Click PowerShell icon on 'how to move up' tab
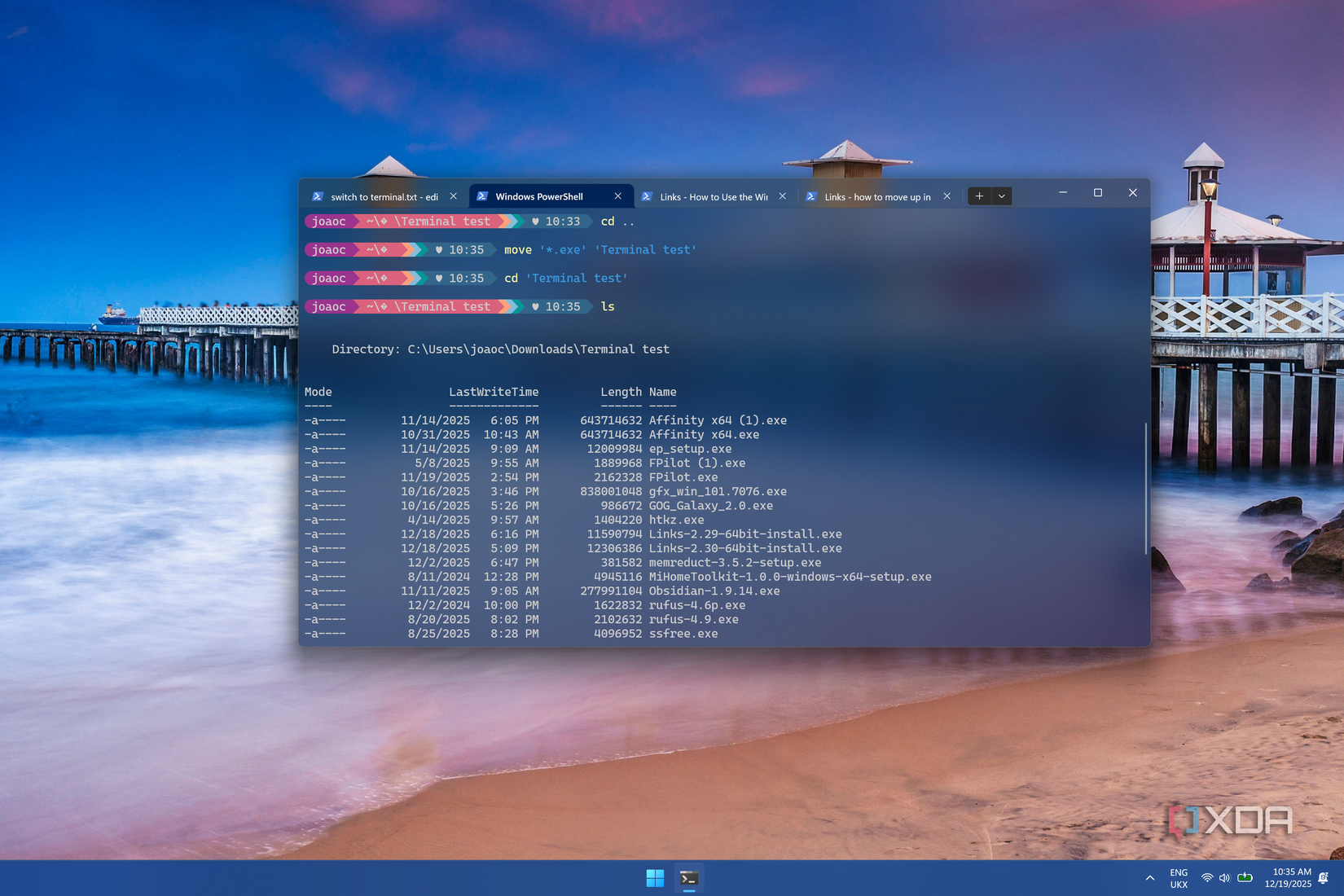This screenshot has height=896, width=1344. tap(811, 196)
